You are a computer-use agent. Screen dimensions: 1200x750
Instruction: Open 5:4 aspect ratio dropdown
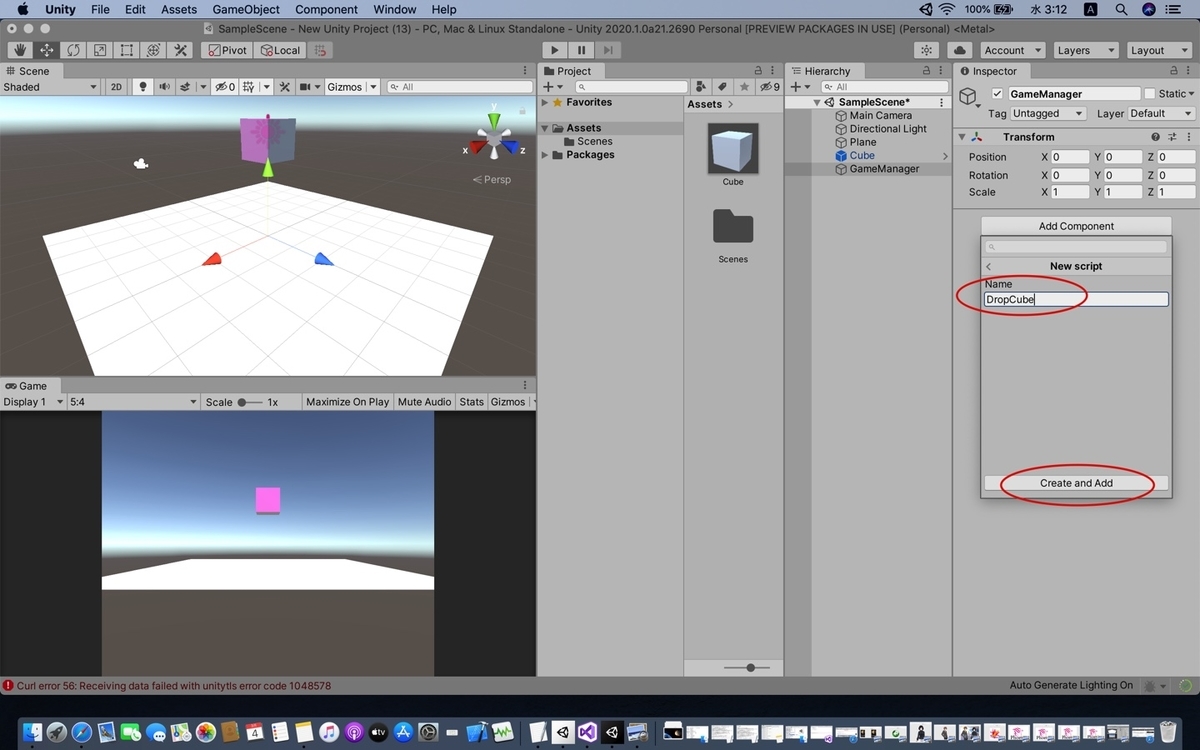[134, 402]
